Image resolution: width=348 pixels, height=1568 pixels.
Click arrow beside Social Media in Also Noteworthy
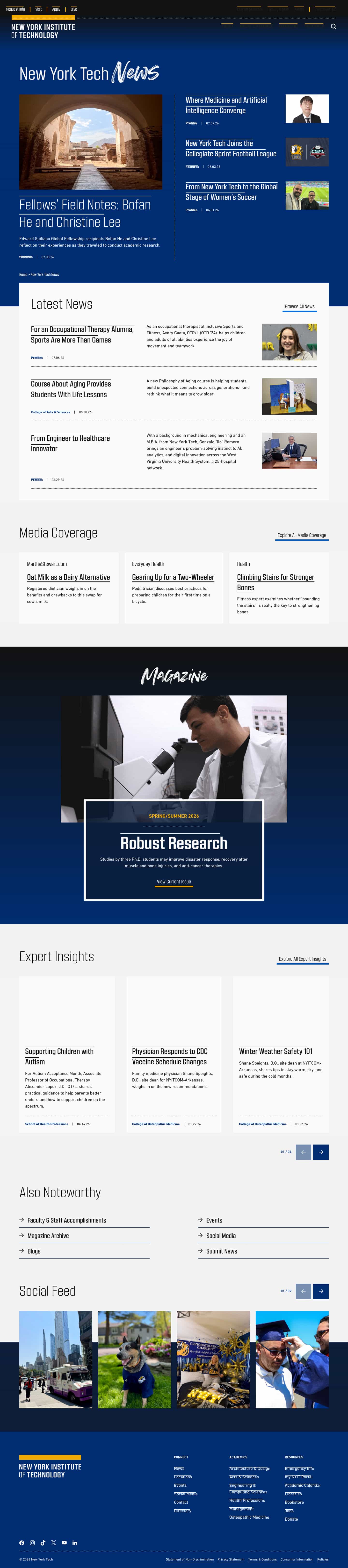tap(201, 1235)
